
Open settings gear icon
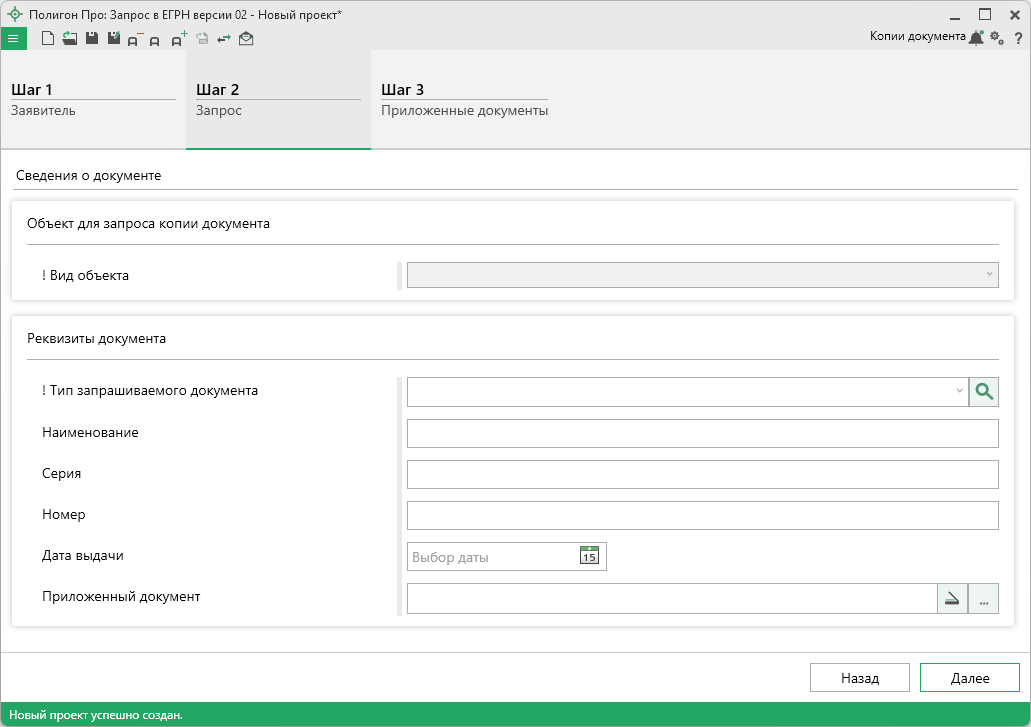point(996,37)
